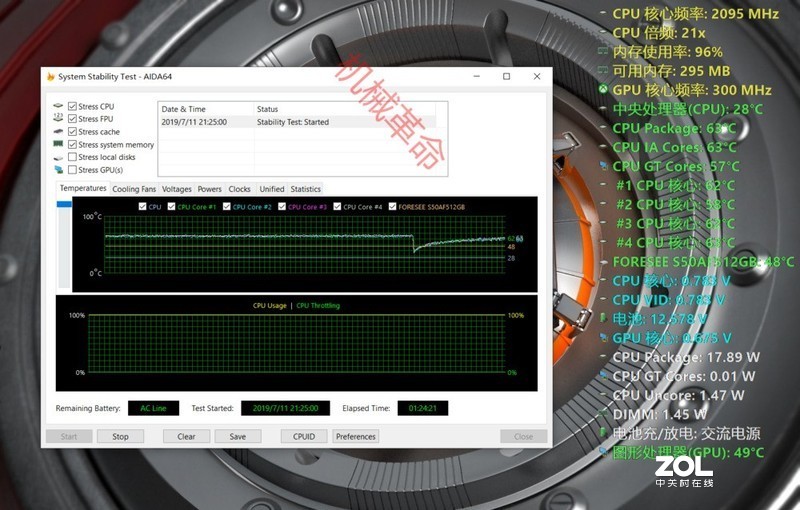Switch to the Temperatures tab
This screenshot has height=510, width=800.
tap(83, 188)
